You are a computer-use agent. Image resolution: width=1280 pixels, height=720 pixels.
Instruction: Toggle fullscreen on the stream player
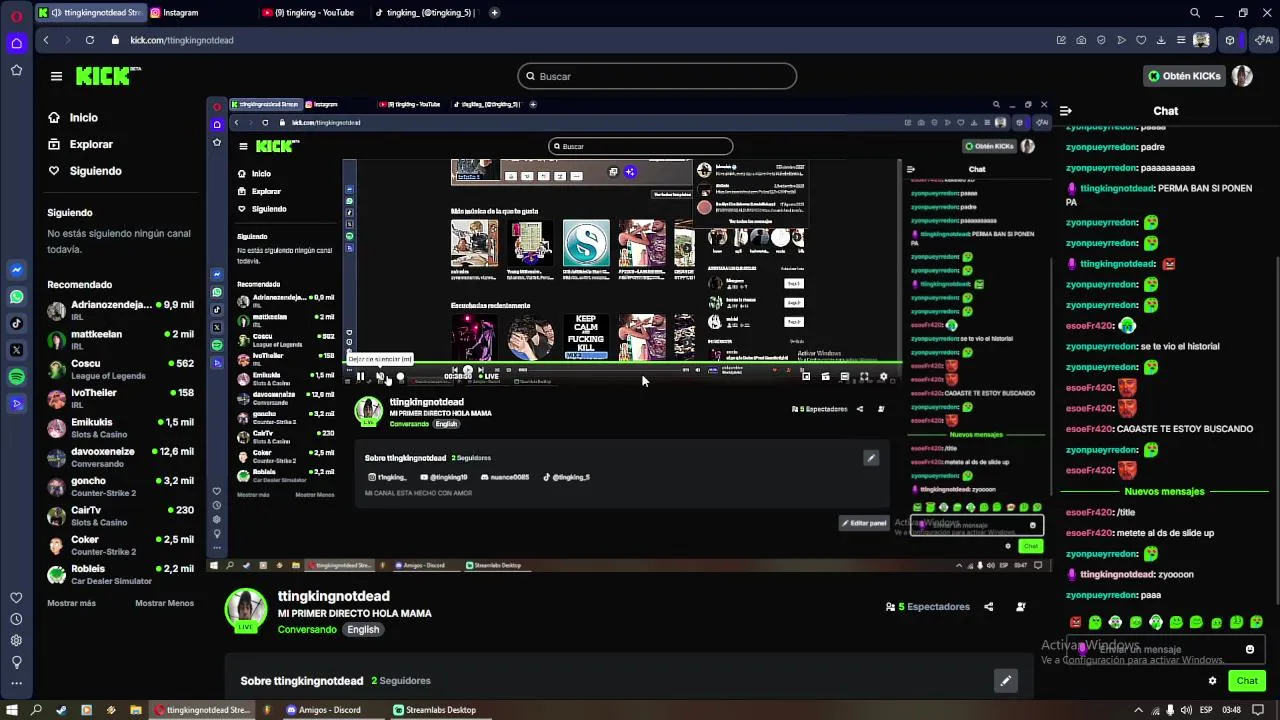click(864, 377)
